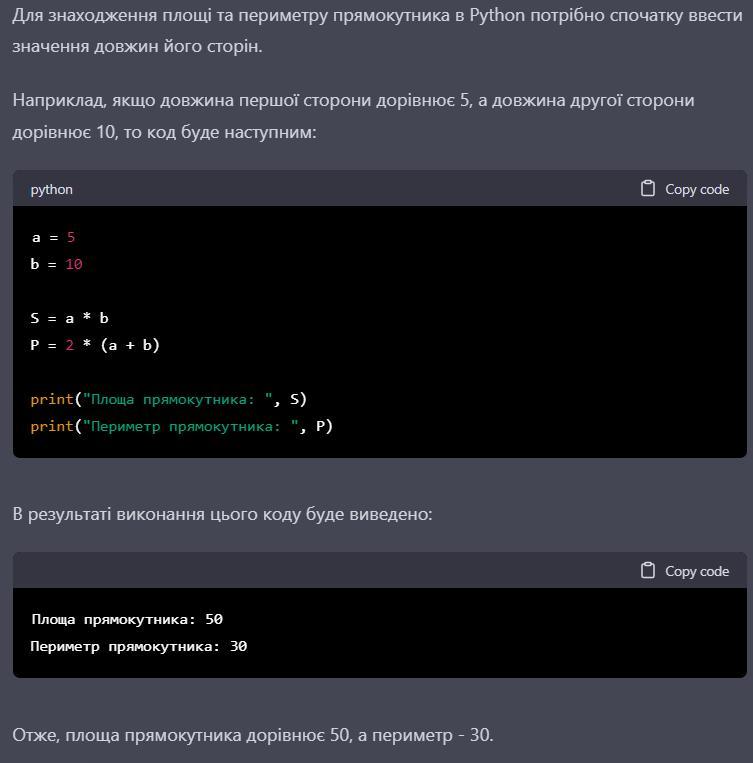The height and width of the screenshot is (763, 753).
Task: Click the first print keyword in the code
Action: [52, 399]
